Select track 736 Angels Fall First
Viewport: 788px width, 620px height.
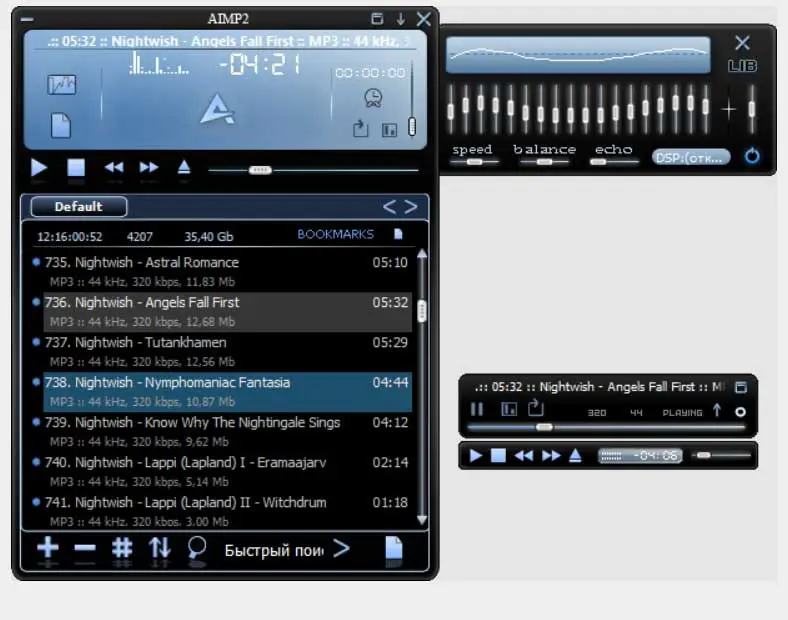[x=227, y=312]
